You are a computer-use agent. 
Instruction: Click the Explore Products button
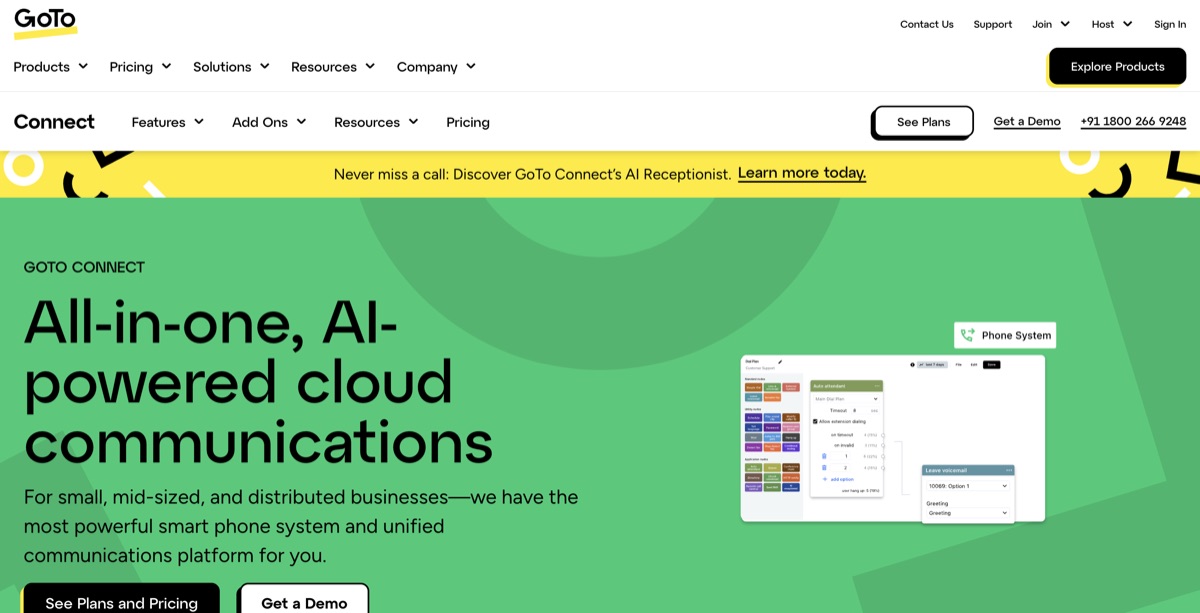click(x=1117, y=66)
